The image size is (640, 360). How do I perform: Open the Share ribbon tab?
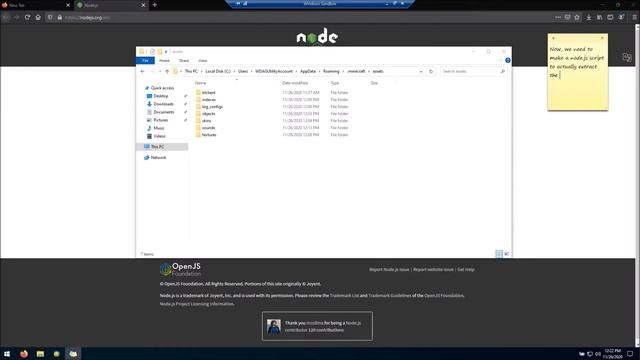point(184,60)
